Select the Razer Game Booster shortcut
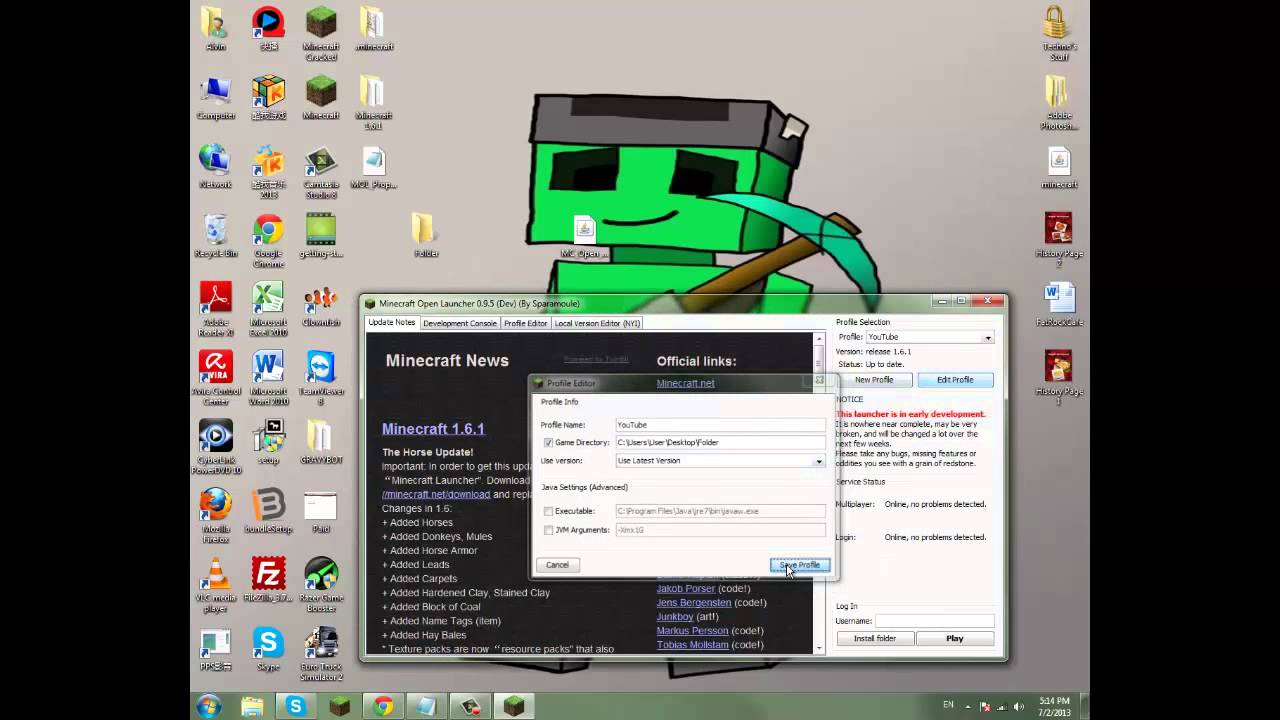The image size is (1280, 720). (321, 585)
